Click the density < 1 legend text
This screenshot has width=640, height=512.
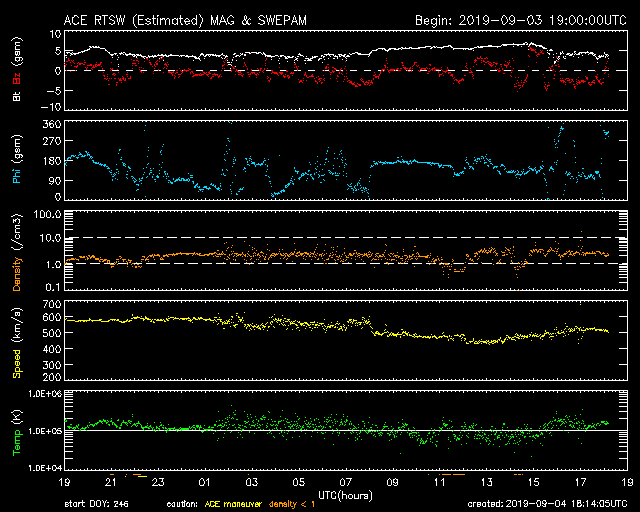coord(292,504)
